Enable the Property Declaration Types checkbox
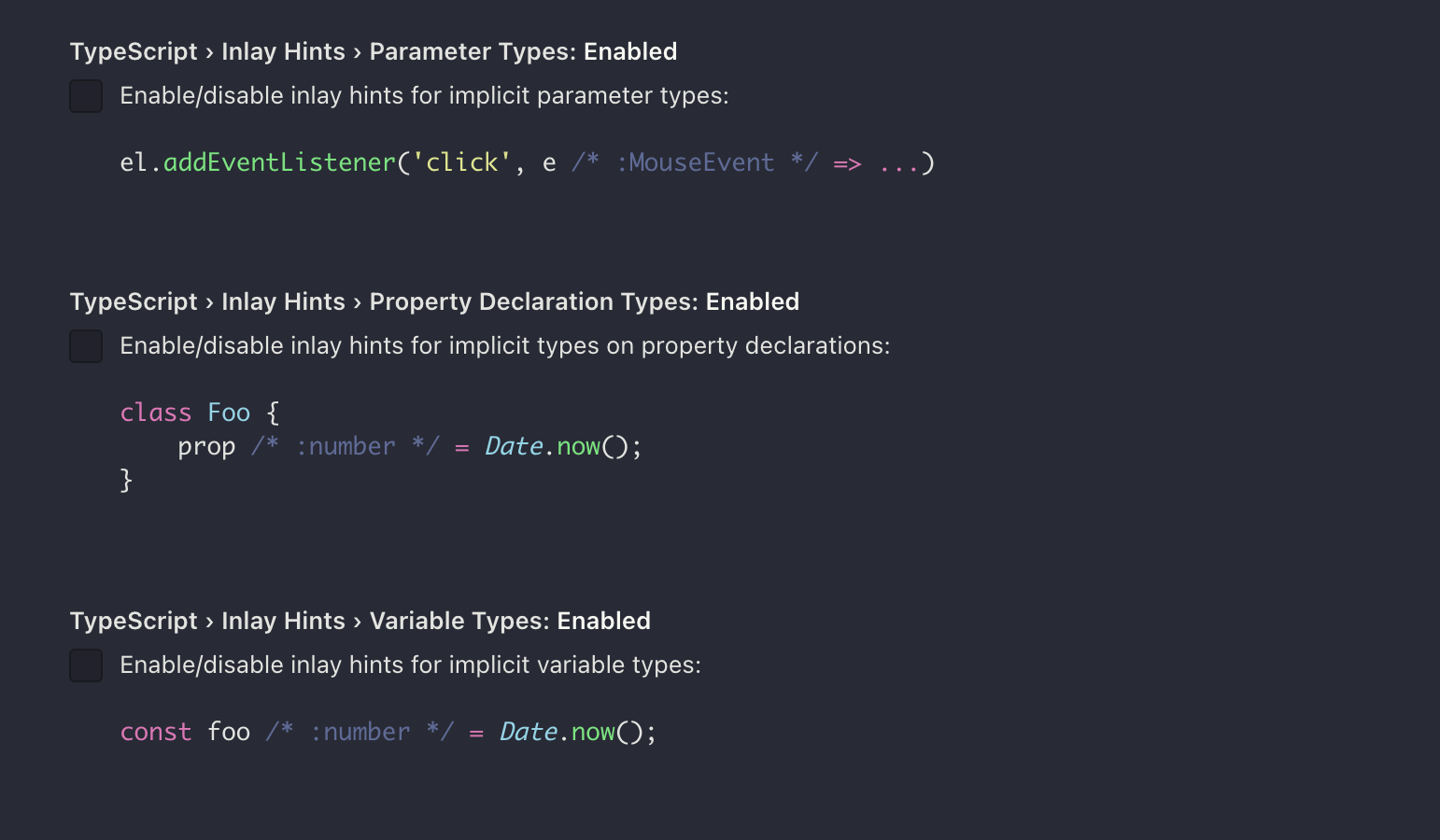The image size is (1440, 840). coord(85,345)
